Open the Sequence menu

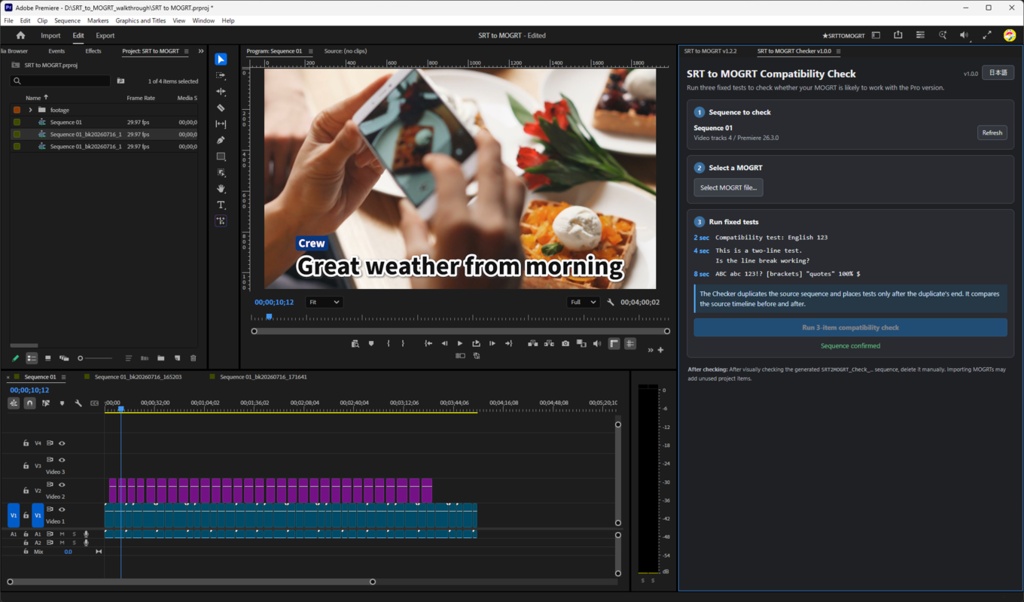tap(67, 20)
